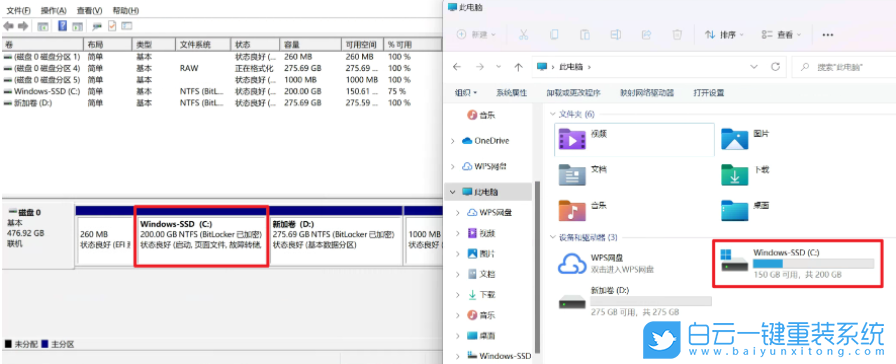The width and height of the screenshot is (896, 364).
Task: Open WPS网盘 in devices section
Action: tap(606, 263)
